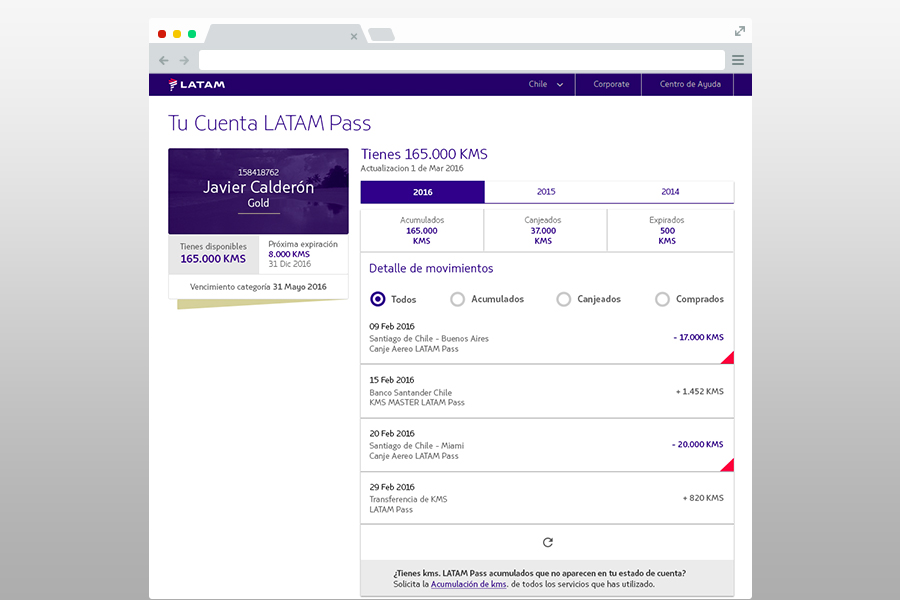Click the browser address bar
Screen dimensions: 900x600
coord(461,60)
